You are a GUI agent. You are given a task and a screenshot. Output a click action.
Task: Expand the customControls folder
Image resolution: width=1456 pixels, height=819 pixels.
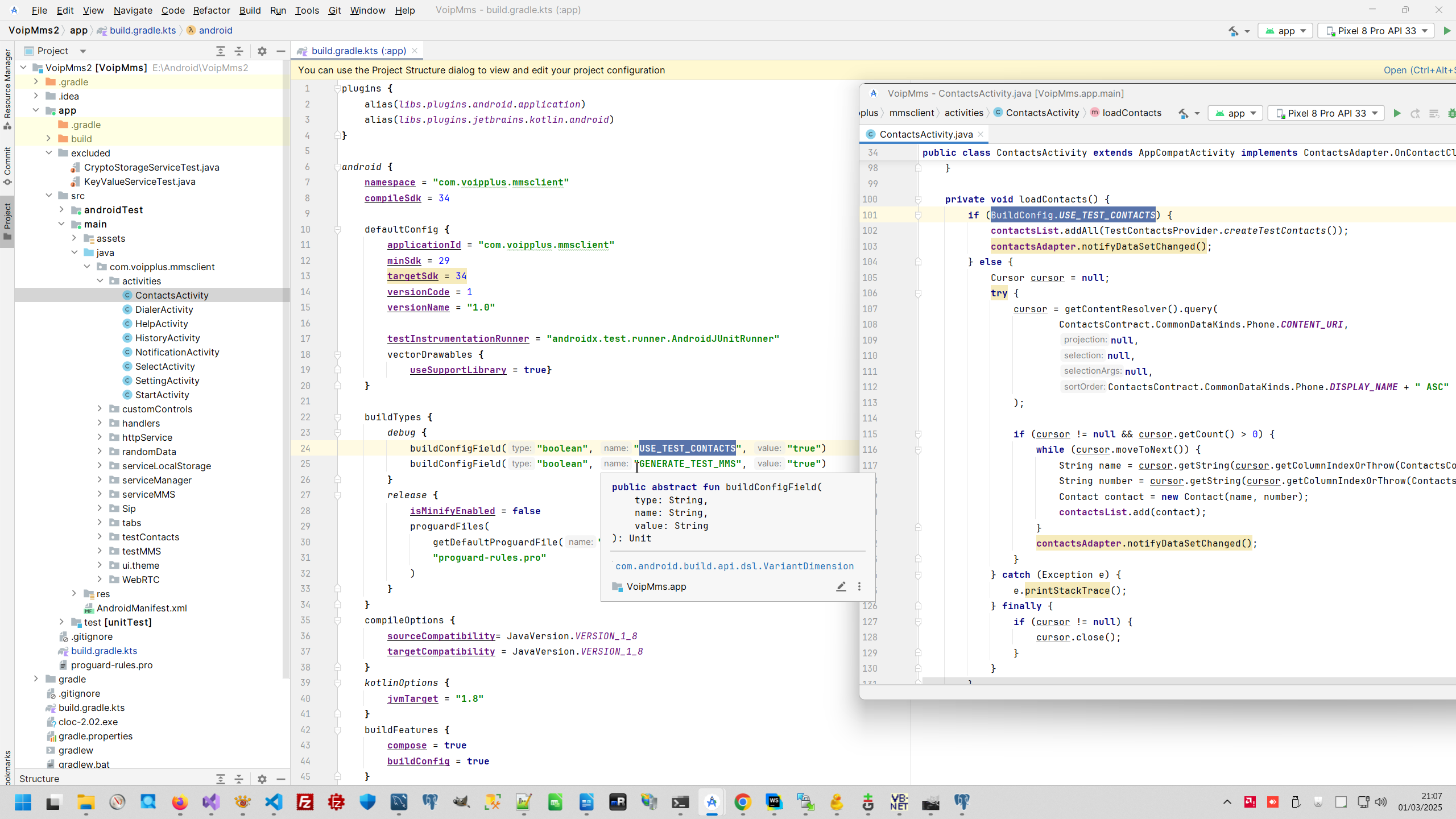(x=100, y=408)
